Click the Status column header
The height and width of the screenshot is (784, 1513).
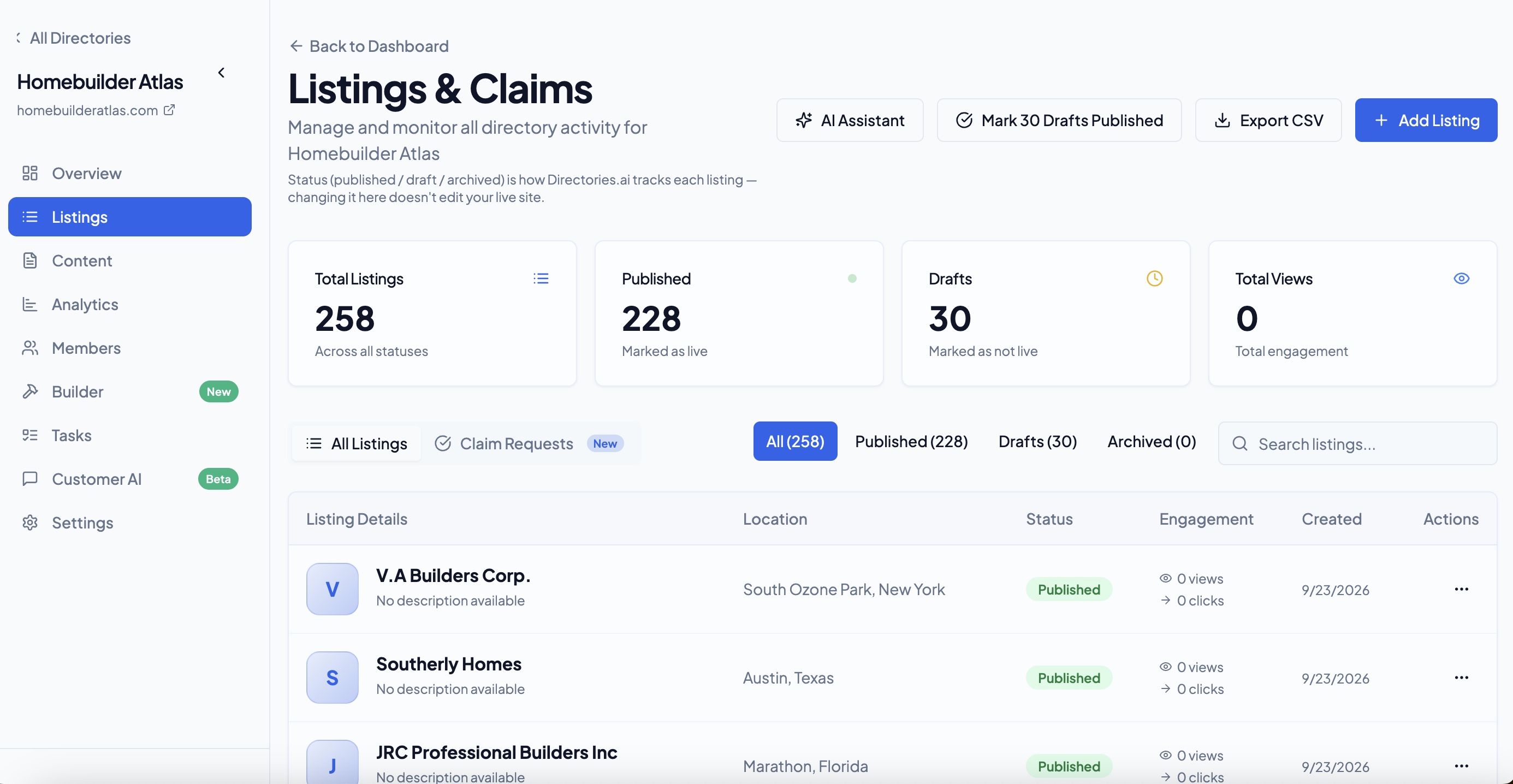point(1049,519)
